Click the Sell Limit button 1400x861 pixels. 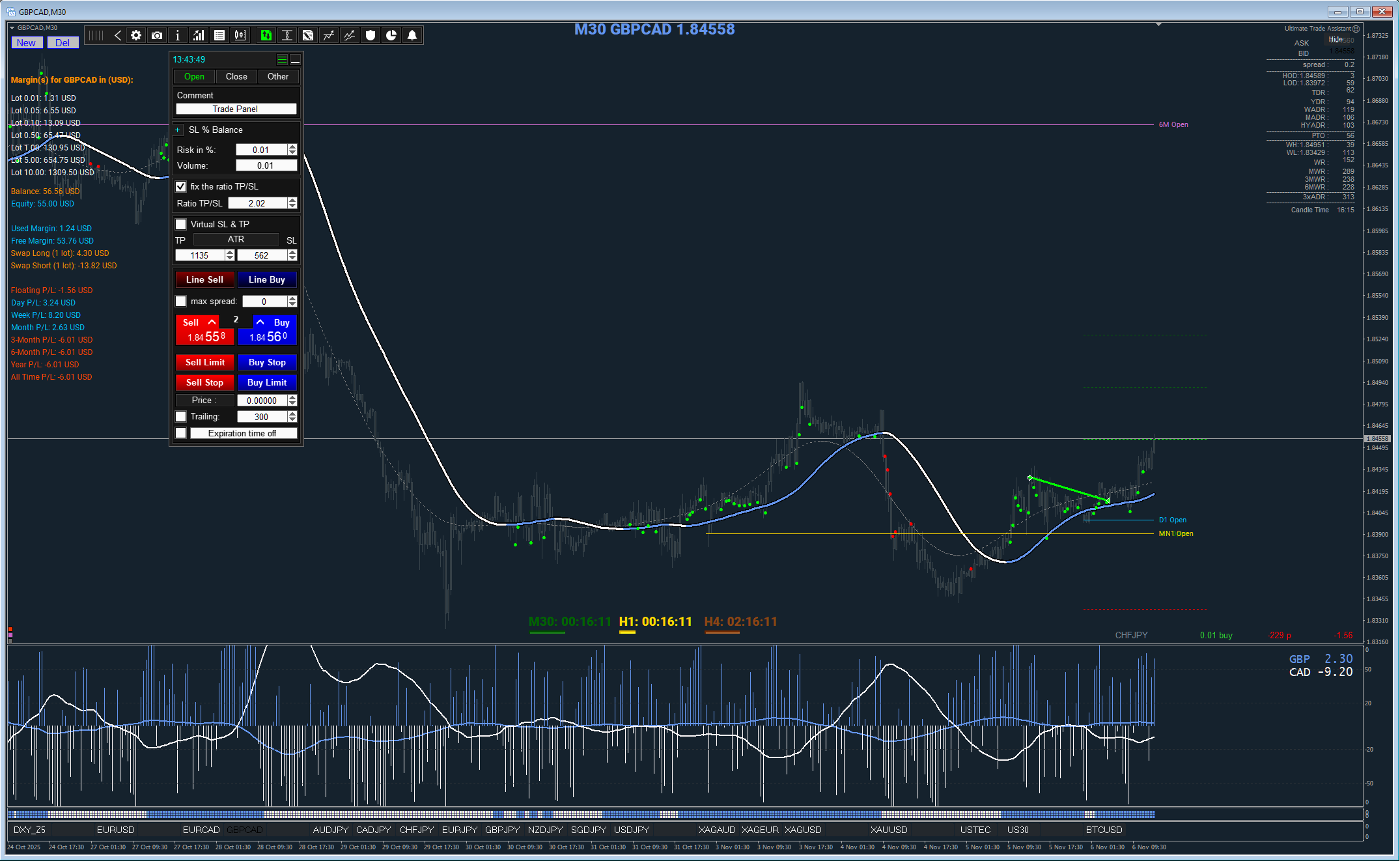pos(204,362)
